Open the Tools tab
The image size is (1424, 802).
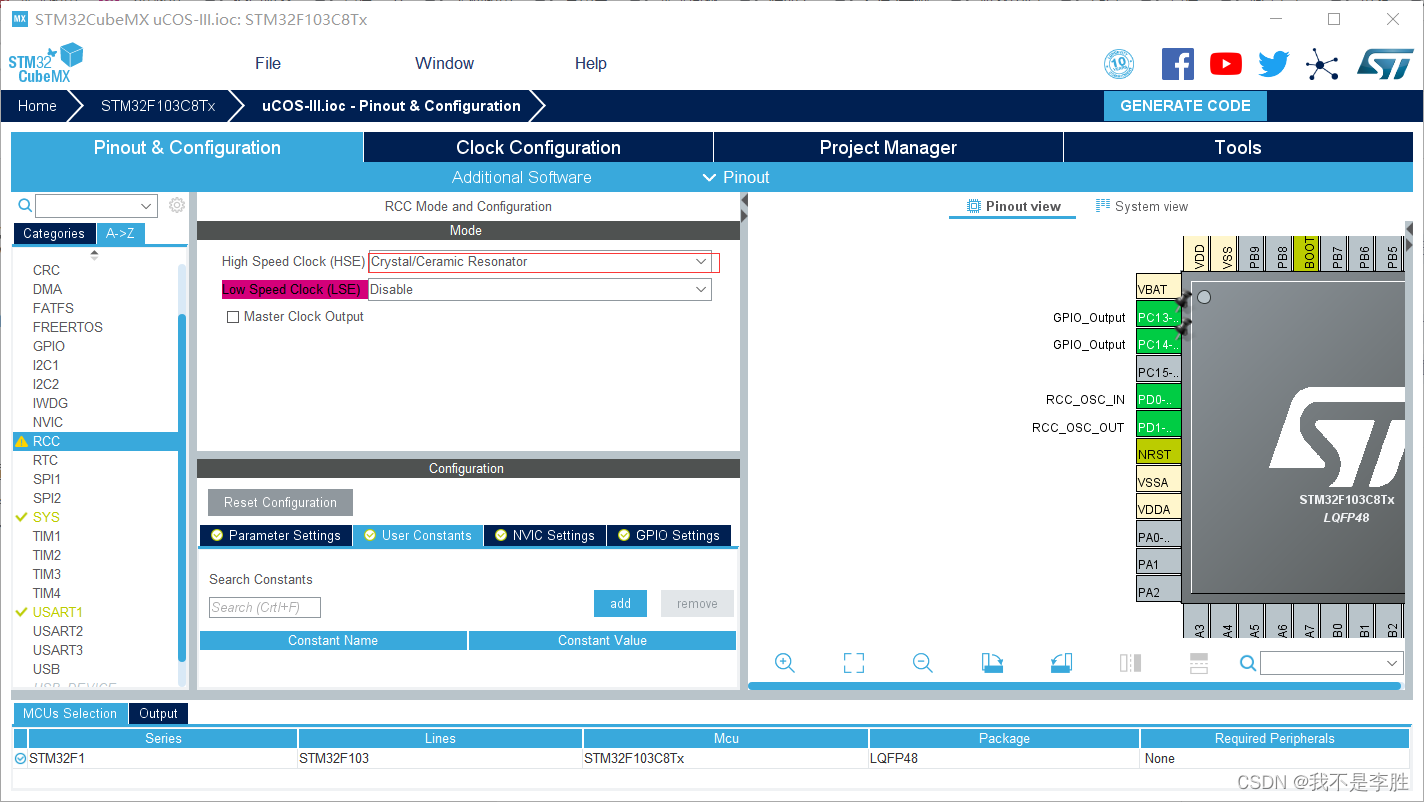pos(1238,147)
